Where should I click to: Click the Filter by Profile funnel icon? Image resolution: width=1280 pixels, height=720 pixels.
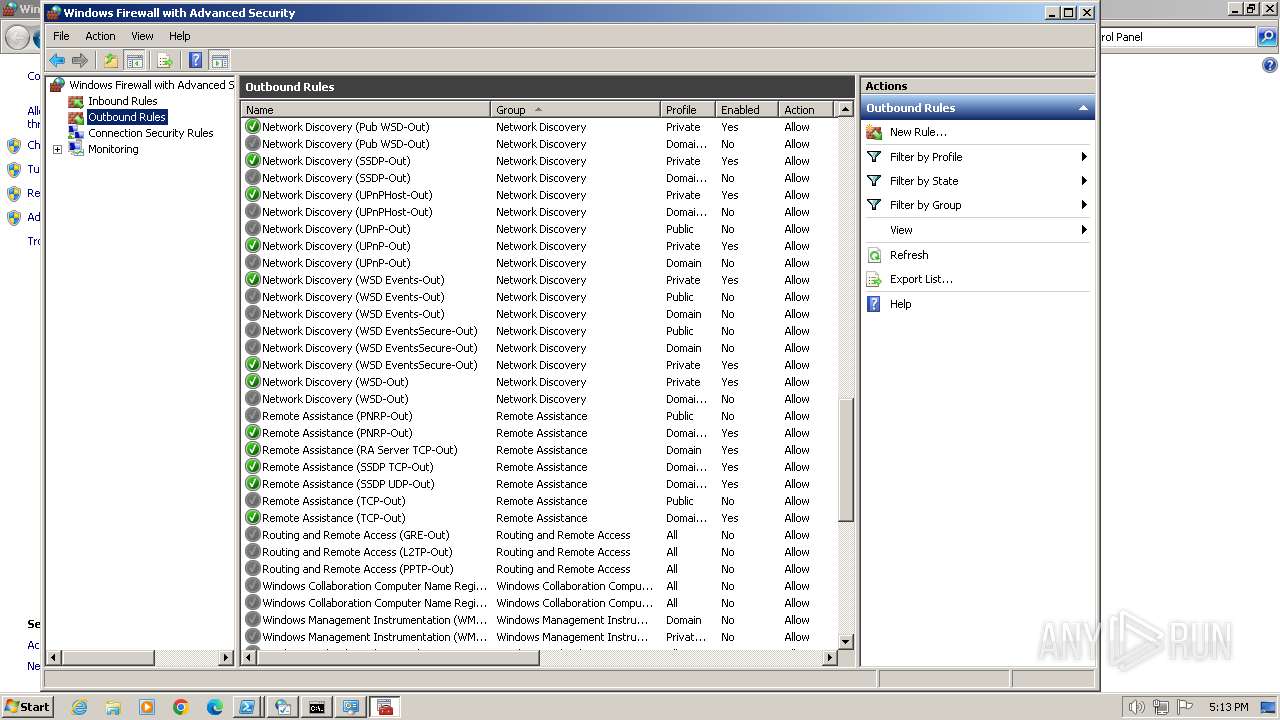pyautogui.click(x=874, y=157)
